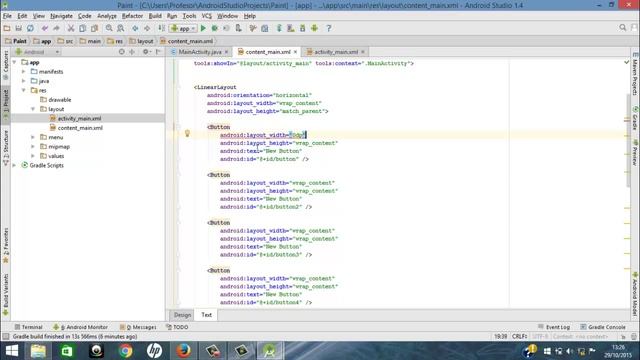Click the Replace magnifier icon
This screenshot has width=640, height=360.
coord(121,28)
